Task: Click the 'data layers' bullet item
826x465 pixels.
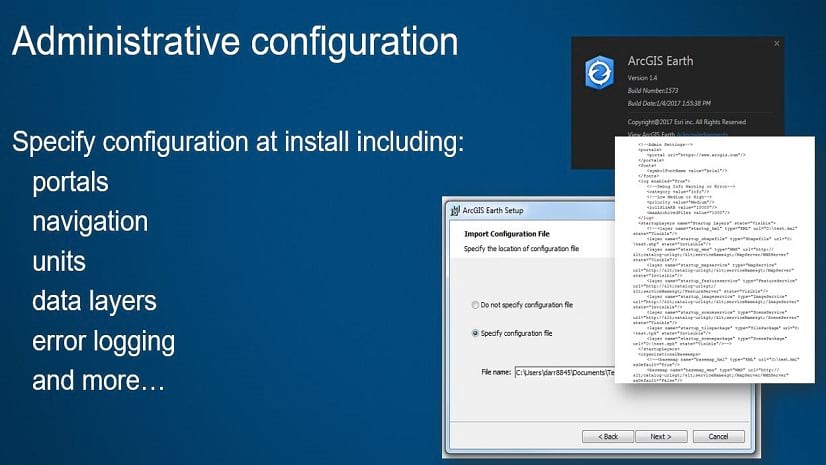Action: point(94,302)
